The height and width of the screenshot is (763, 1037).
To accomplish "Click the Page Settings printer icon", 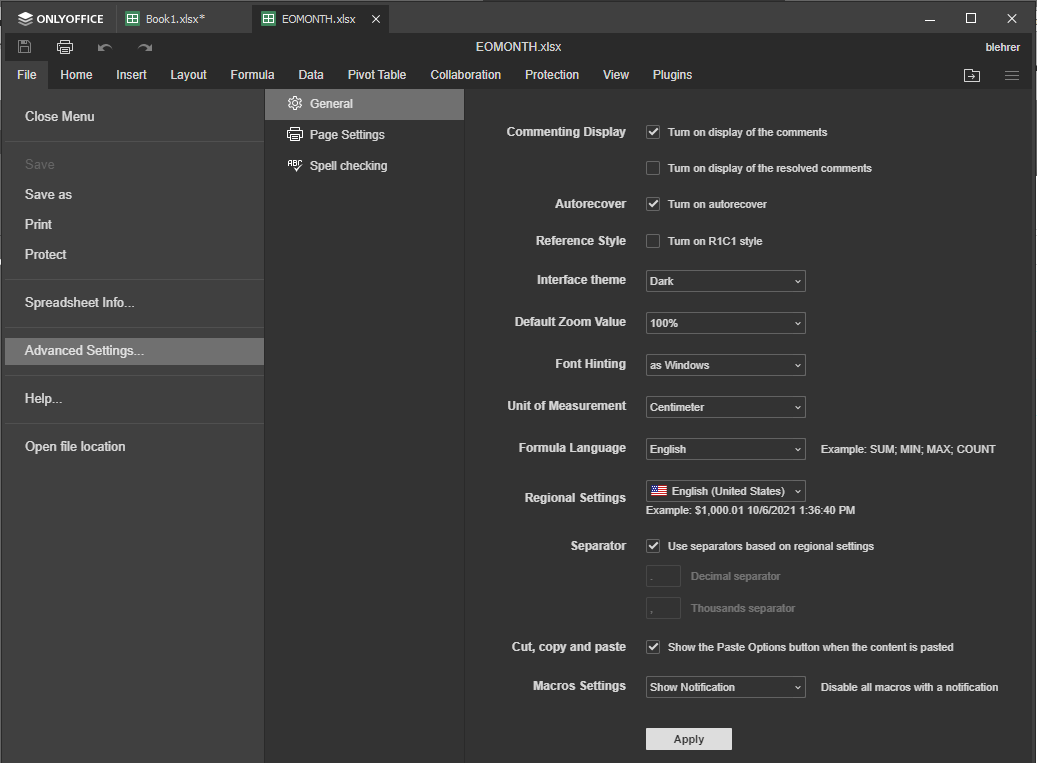I will pyautogui.click(x=295, y=134).
